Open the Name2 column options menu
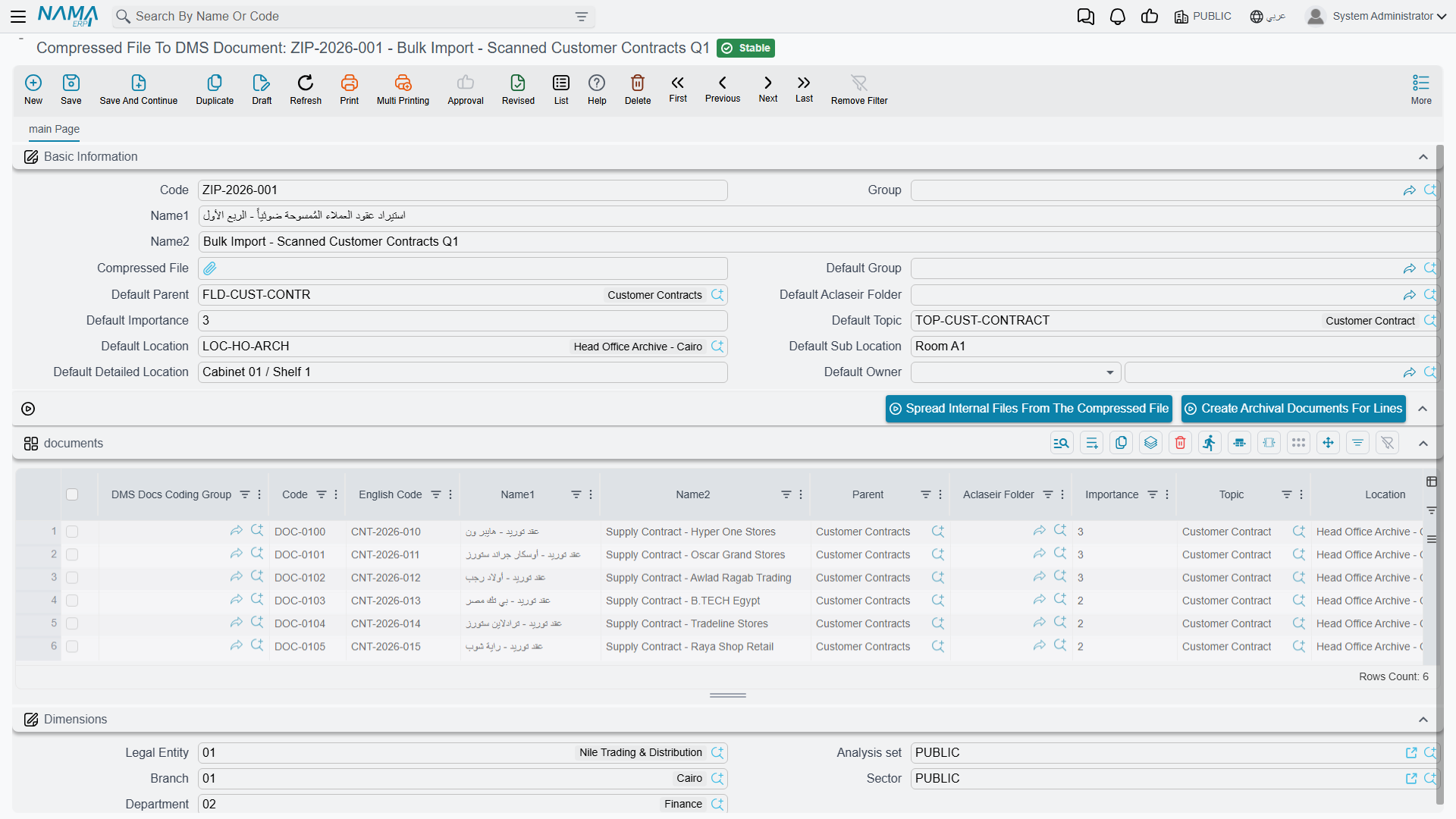Screen dimensions: 1456x819 (801, 494)
